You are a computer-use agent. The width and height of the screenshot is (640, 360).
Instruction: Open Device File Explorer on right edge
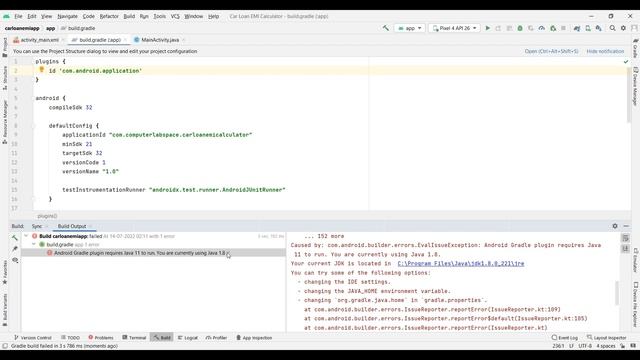[x=635, y=304]
